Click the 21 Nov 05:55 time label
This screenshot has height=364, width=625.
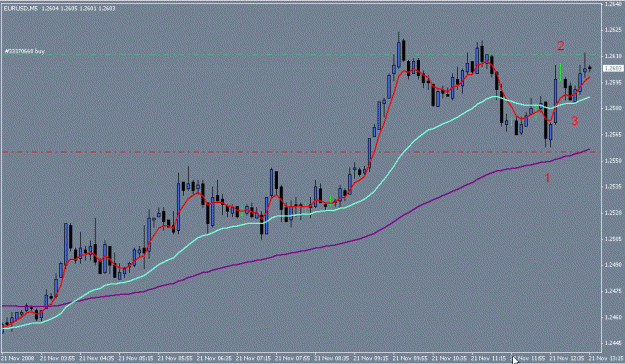tap(175, 358)
